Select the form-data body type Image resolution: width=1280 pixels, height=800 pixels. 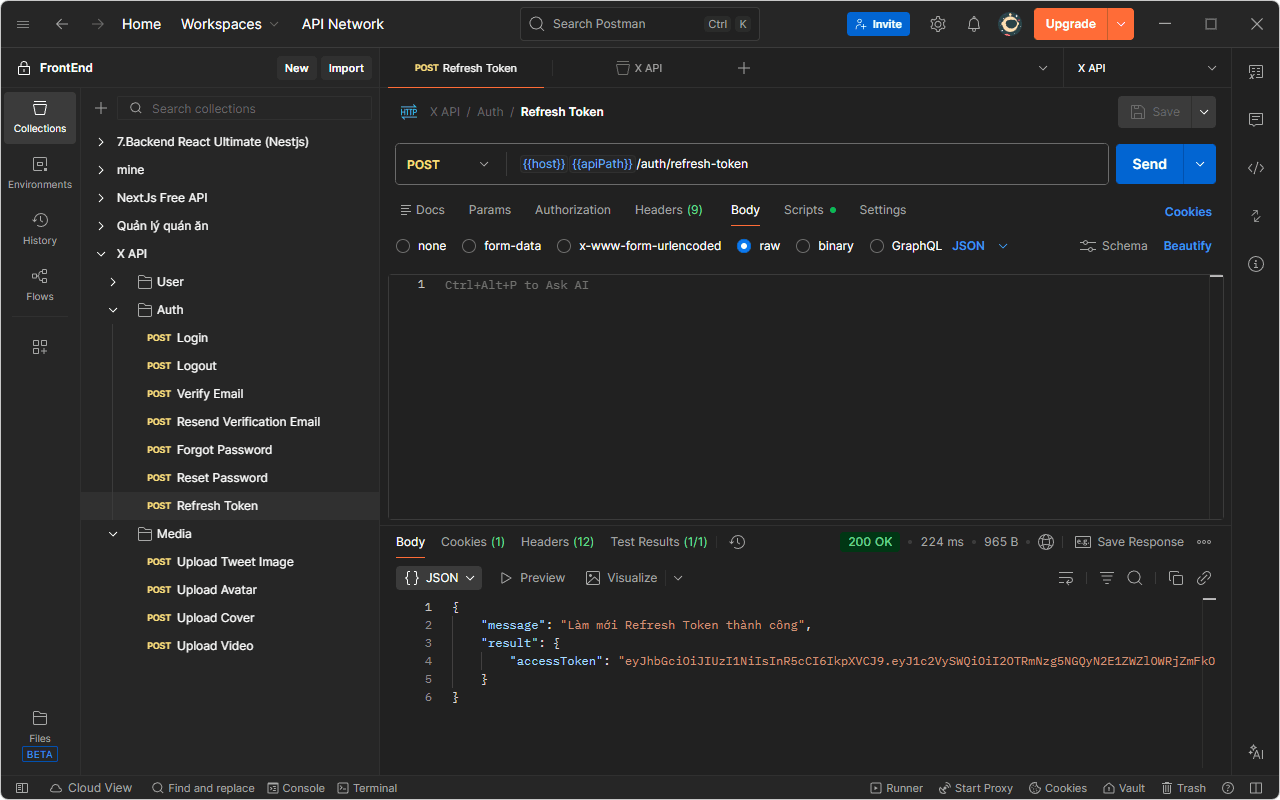click(x=469, y=246)
